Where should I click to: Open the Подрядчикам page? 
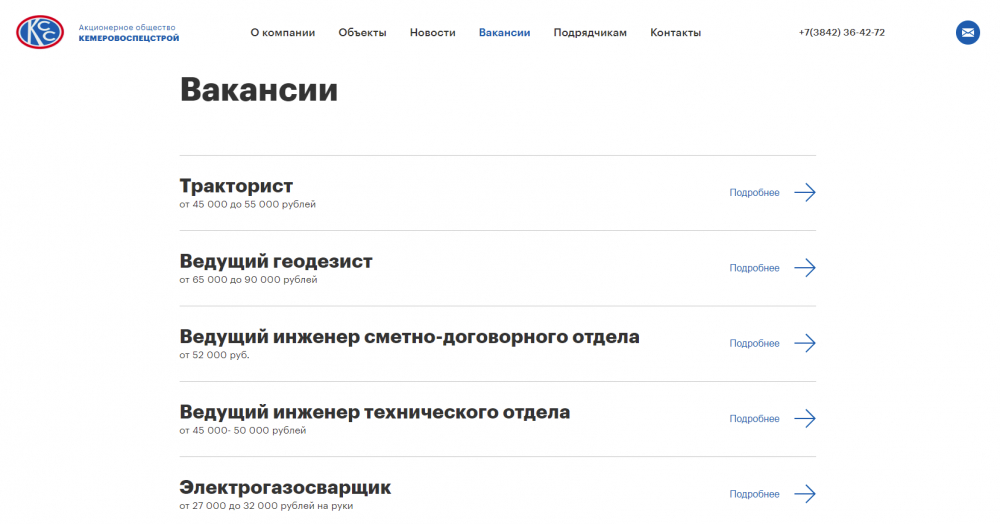pyautogui.click(x=590, y=33)
